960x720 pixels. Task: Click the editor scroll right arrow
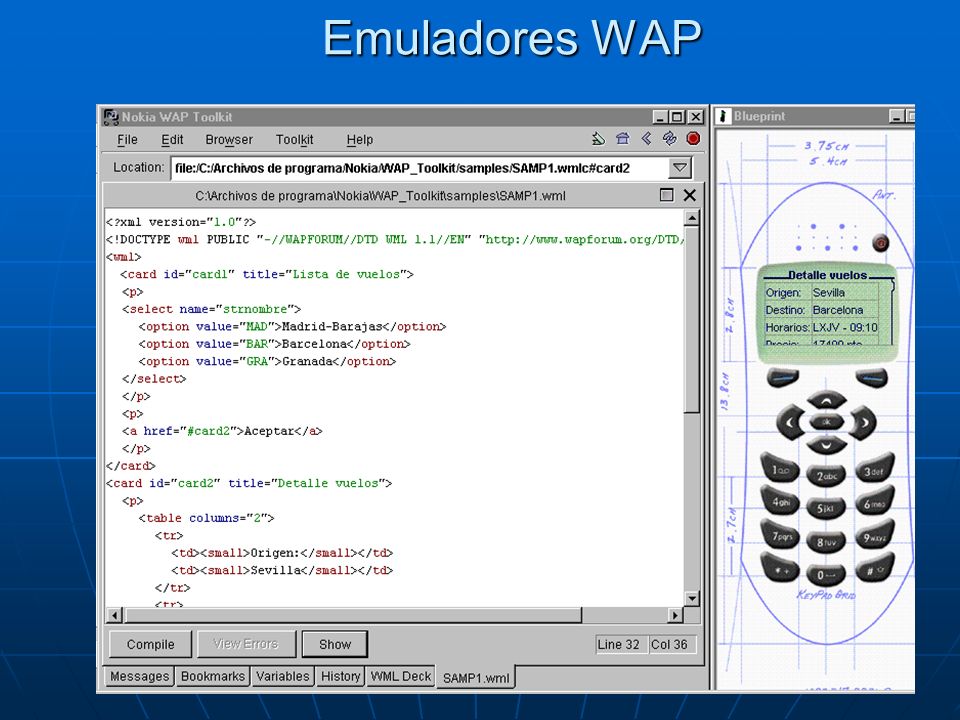675,615
